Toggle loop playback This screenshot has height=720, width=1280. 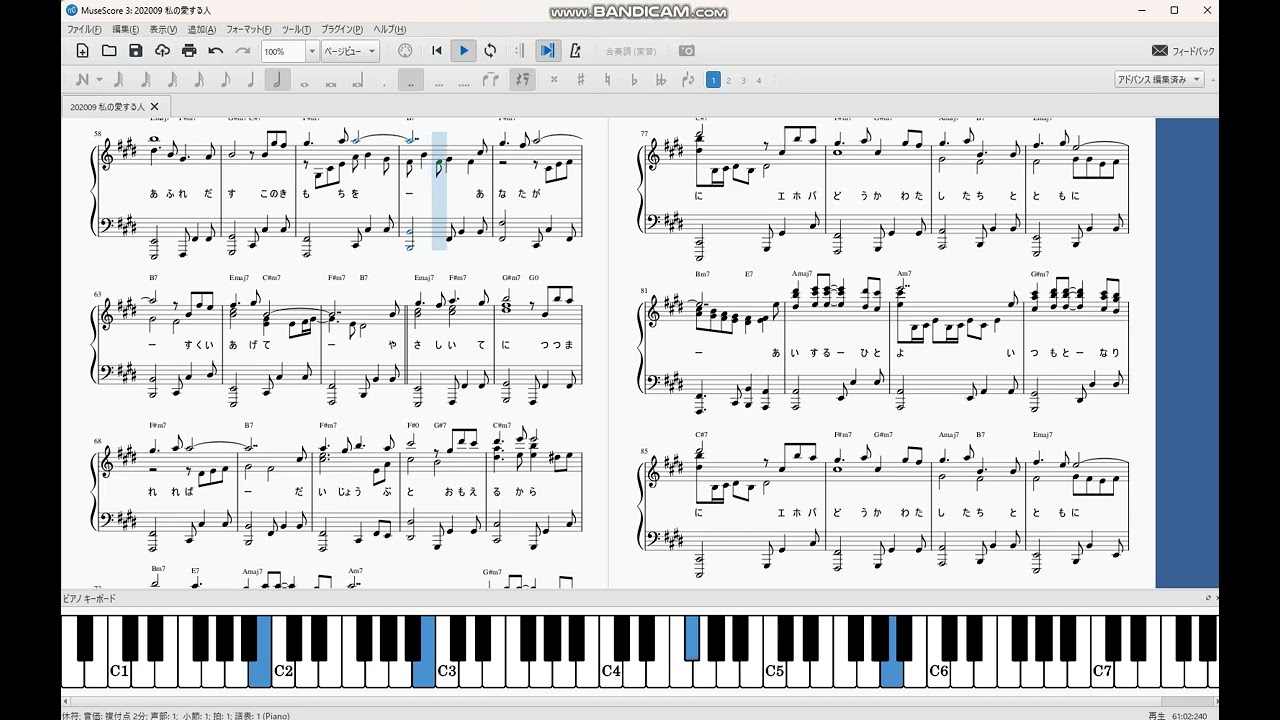click(x=490, y=51)
